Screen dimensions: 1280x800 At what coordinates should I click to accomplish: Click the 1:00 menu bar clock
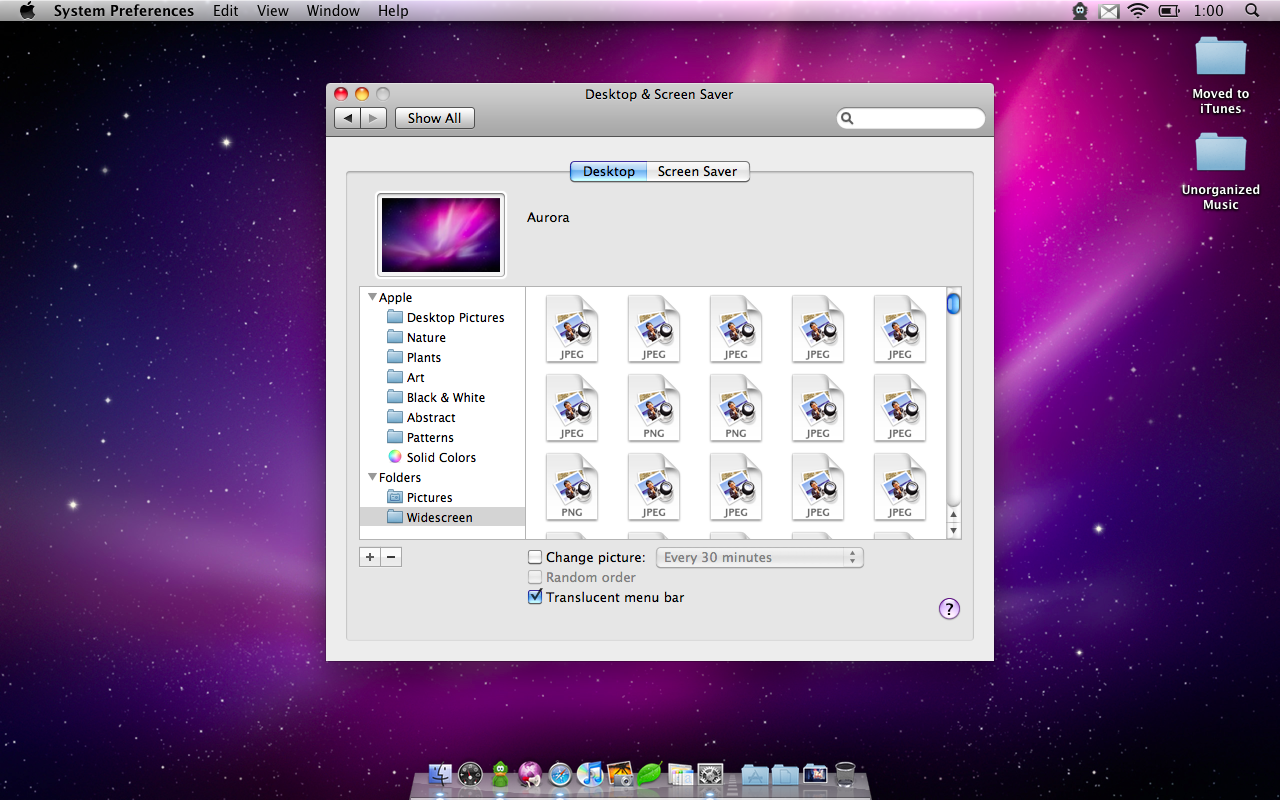[1208, 10]
